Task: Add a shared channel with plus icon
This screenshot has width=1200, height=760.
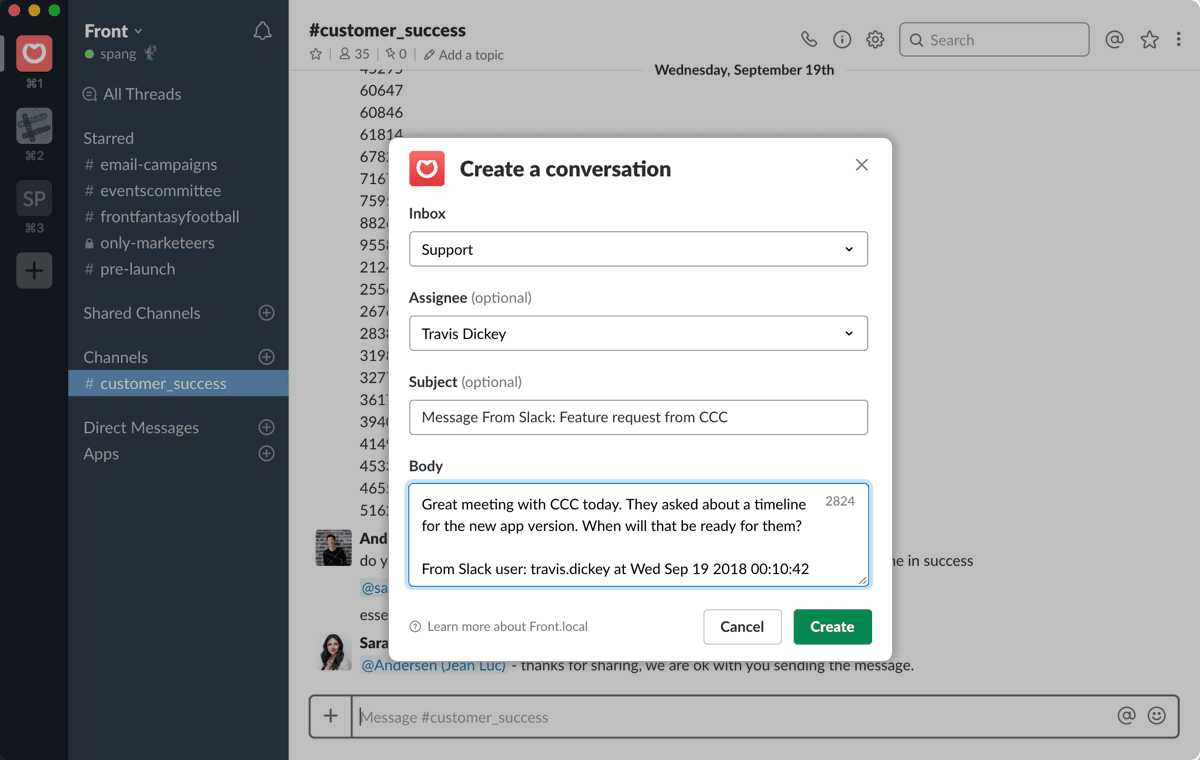Action: [x=267, y=313]
